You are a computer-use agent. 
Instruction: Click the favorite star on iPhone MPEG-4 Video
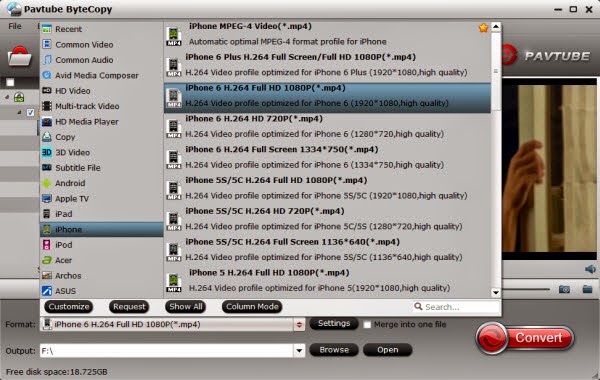(x=483, y=28)
